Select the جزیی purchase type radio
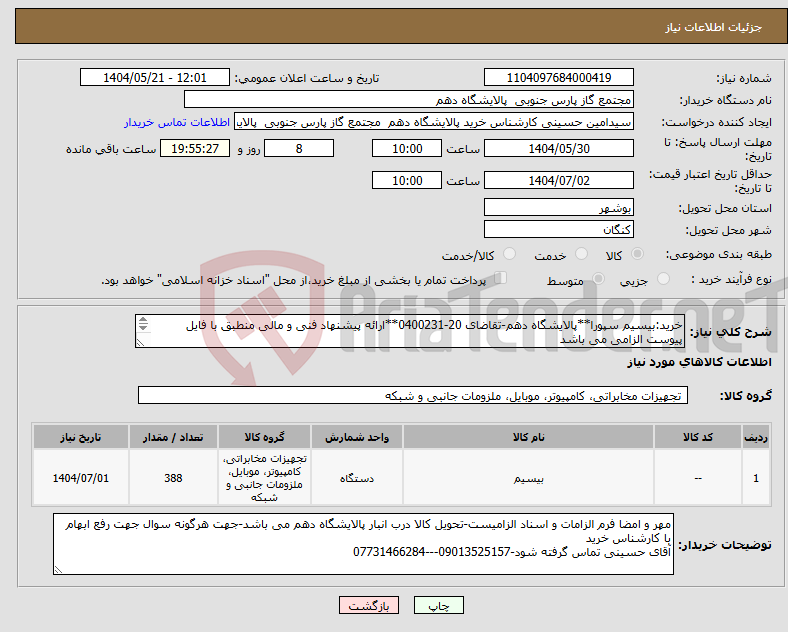Screen dimensions: 788x632 pos(663,279)
